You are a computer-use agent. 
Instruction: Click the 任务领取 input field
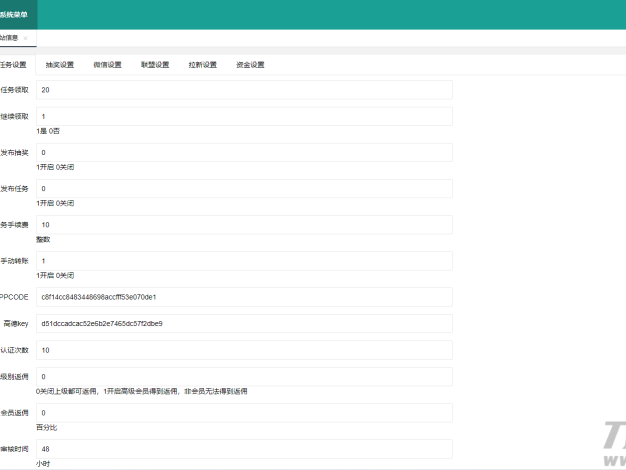244,90
